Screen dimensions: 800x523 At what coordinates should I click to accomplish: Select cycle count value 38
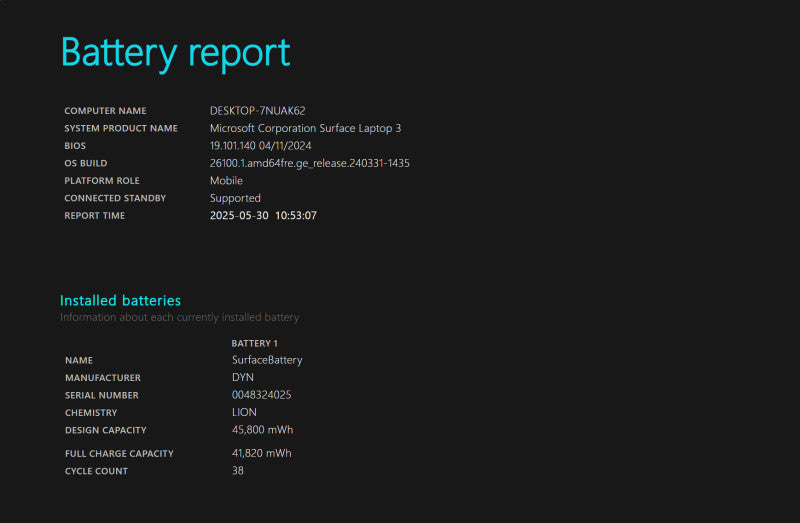tap(238, 471)
